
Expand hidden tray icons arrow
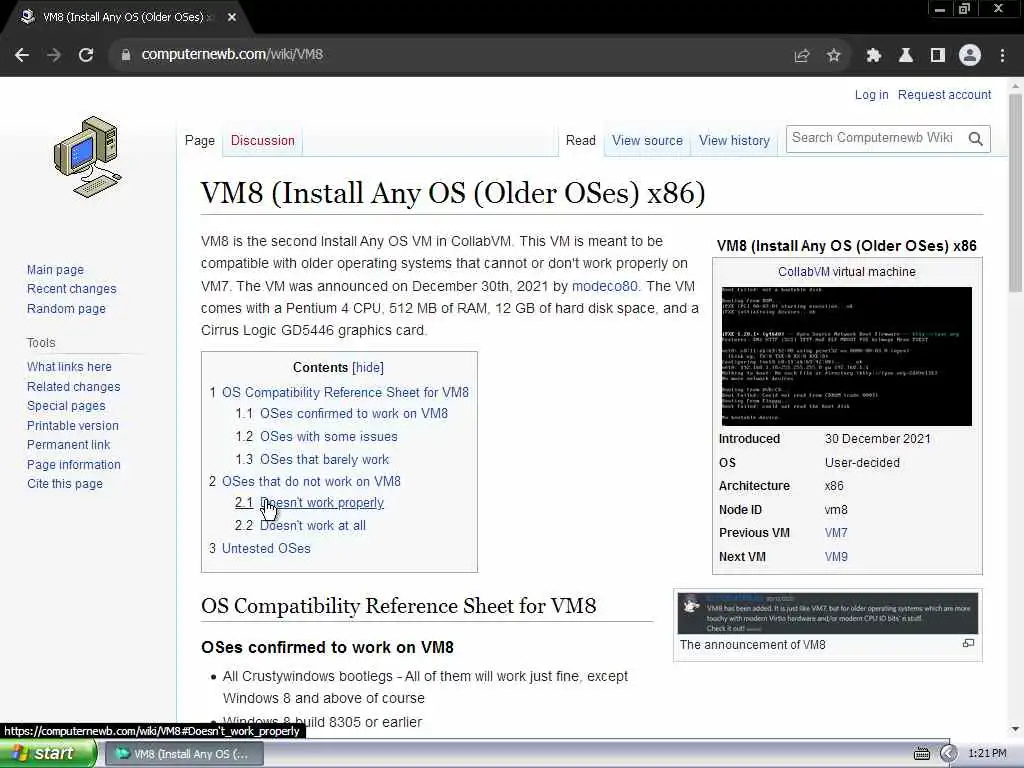pyautogui.click(x=948, y=754)
